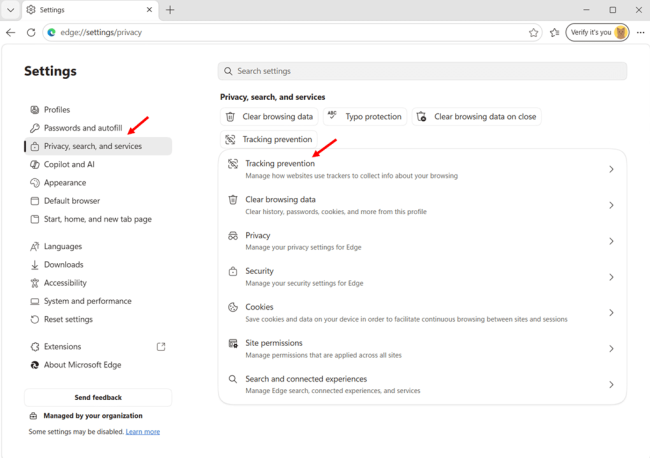Expand the Privacy row chevron
The width and height of the screenshot is (650, 458).
click(x=611, y=241)
